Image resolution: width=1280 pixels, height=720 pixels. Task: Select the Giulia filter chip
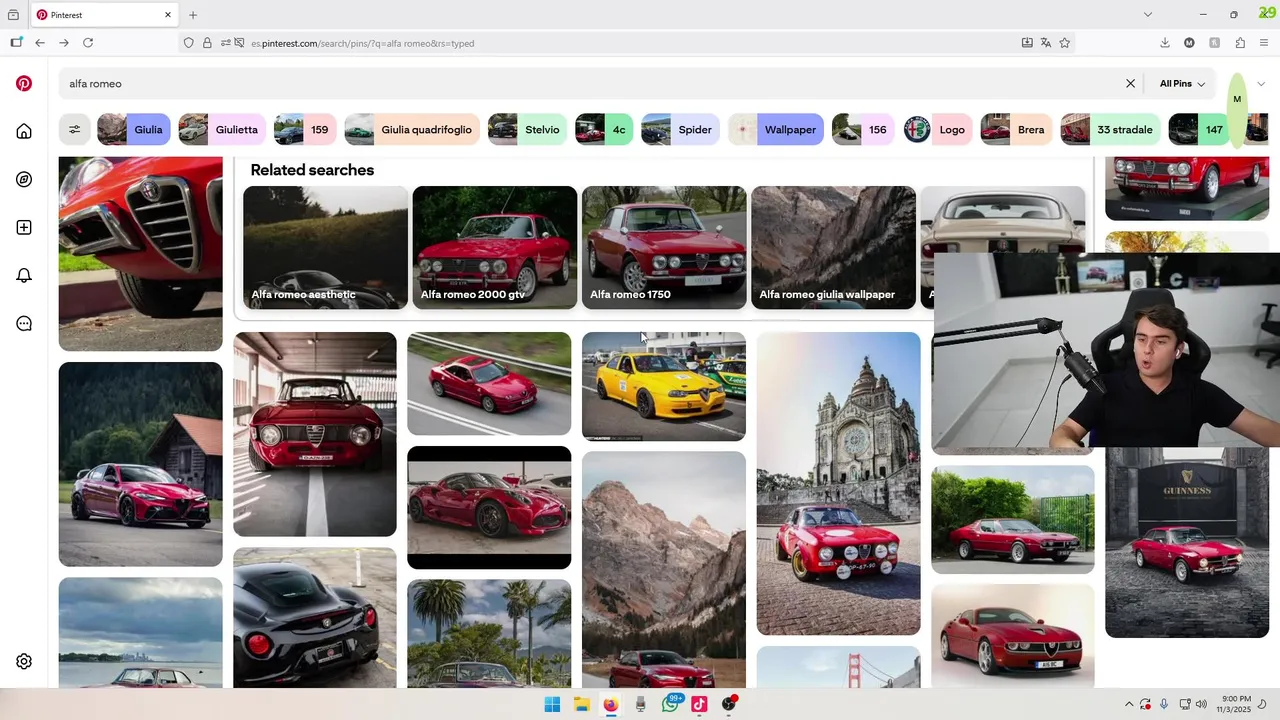coord(134,130)
